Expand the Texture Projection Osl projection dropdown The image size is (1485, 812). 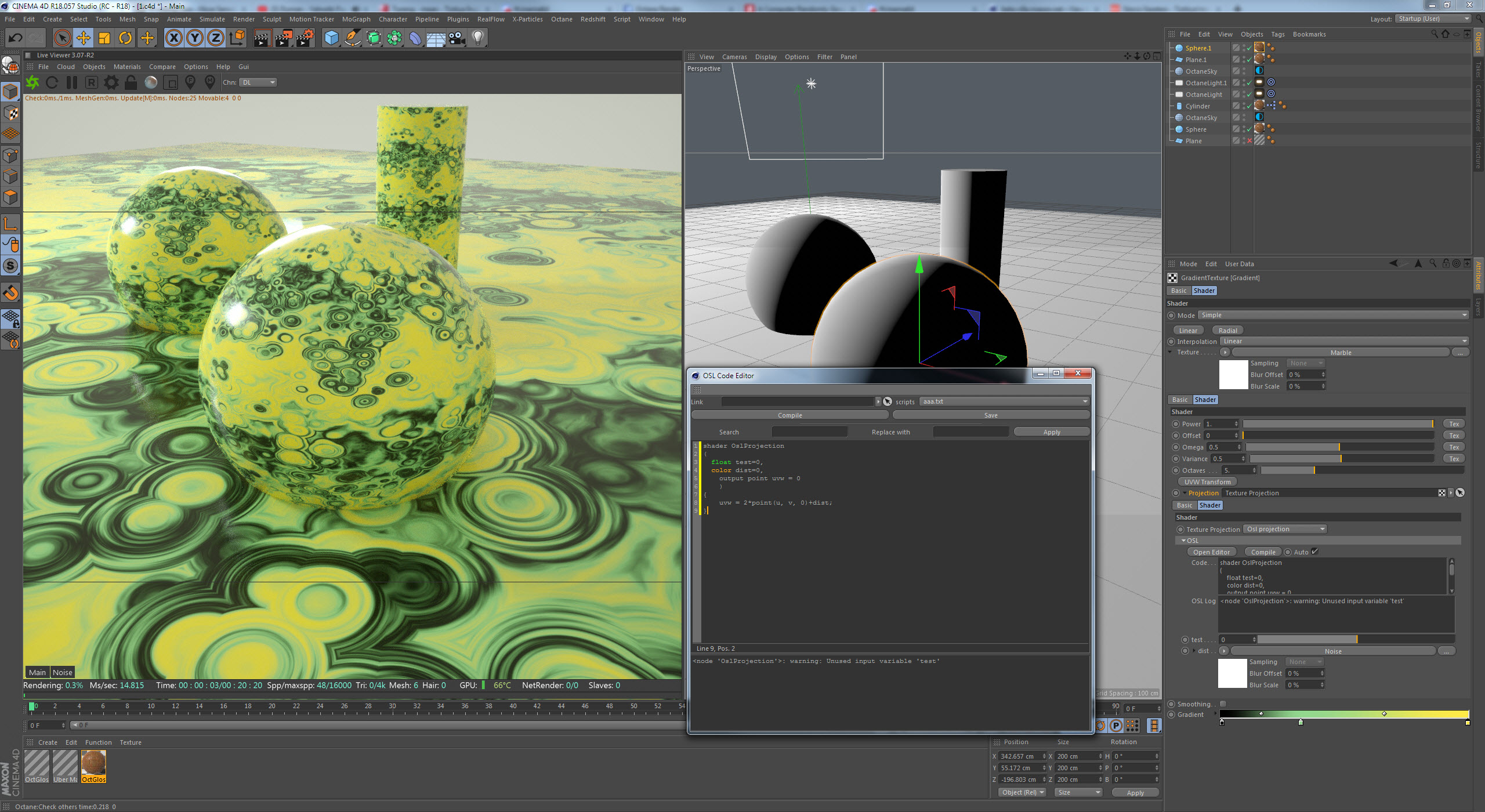(1285, 529)
